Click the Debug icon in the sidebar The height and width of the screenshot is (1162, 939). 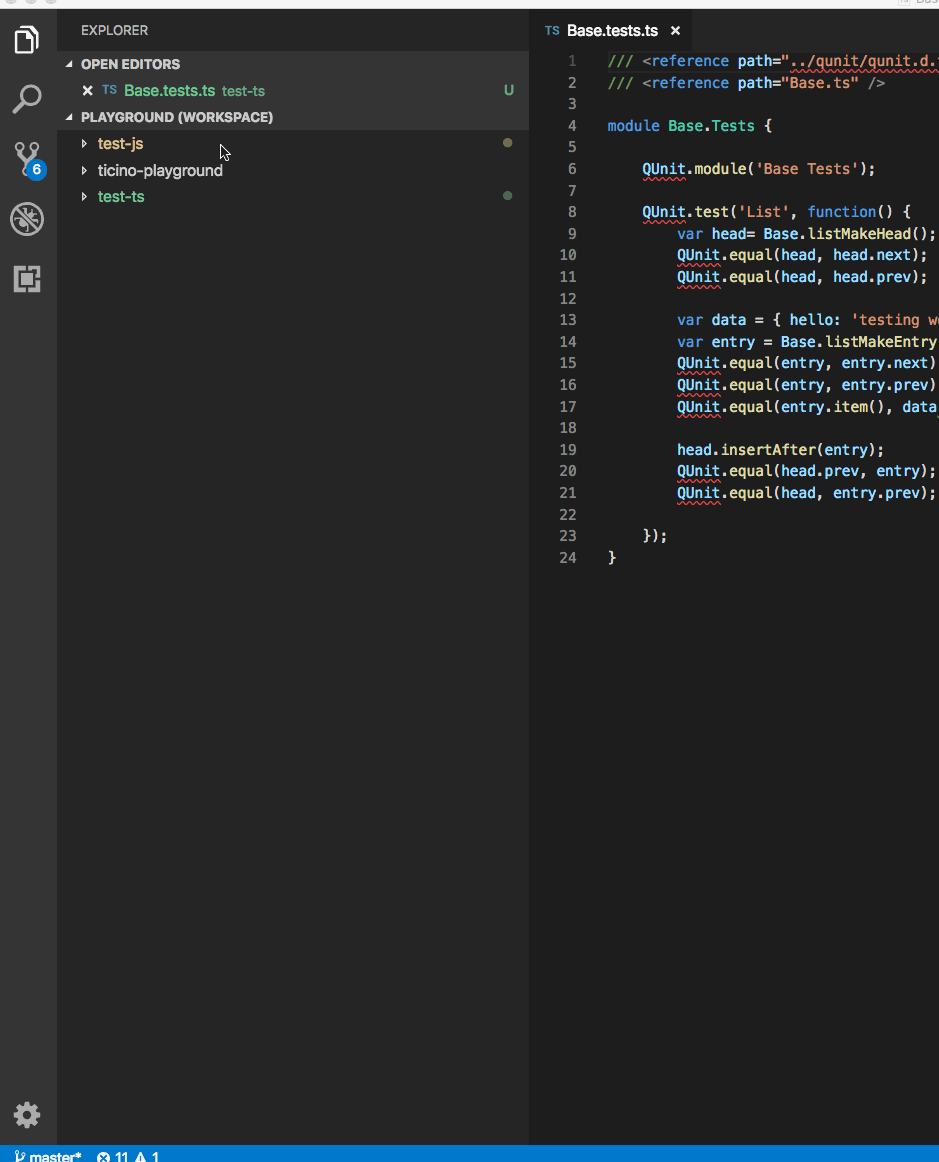26,219
